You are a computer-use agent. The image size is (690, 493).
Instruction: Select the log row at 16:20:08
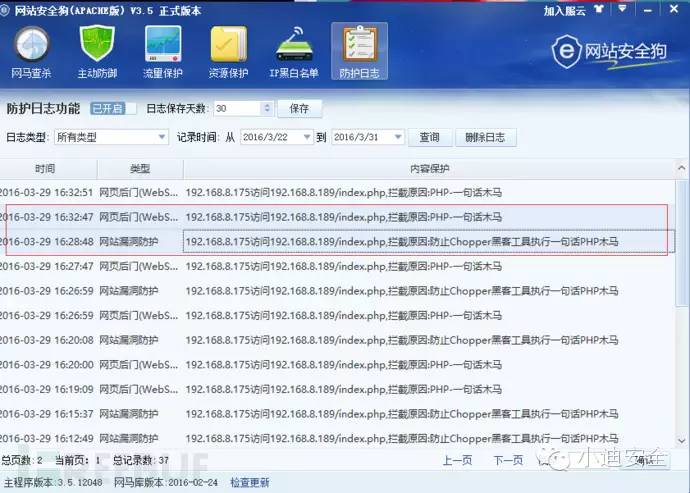(337, 340)
